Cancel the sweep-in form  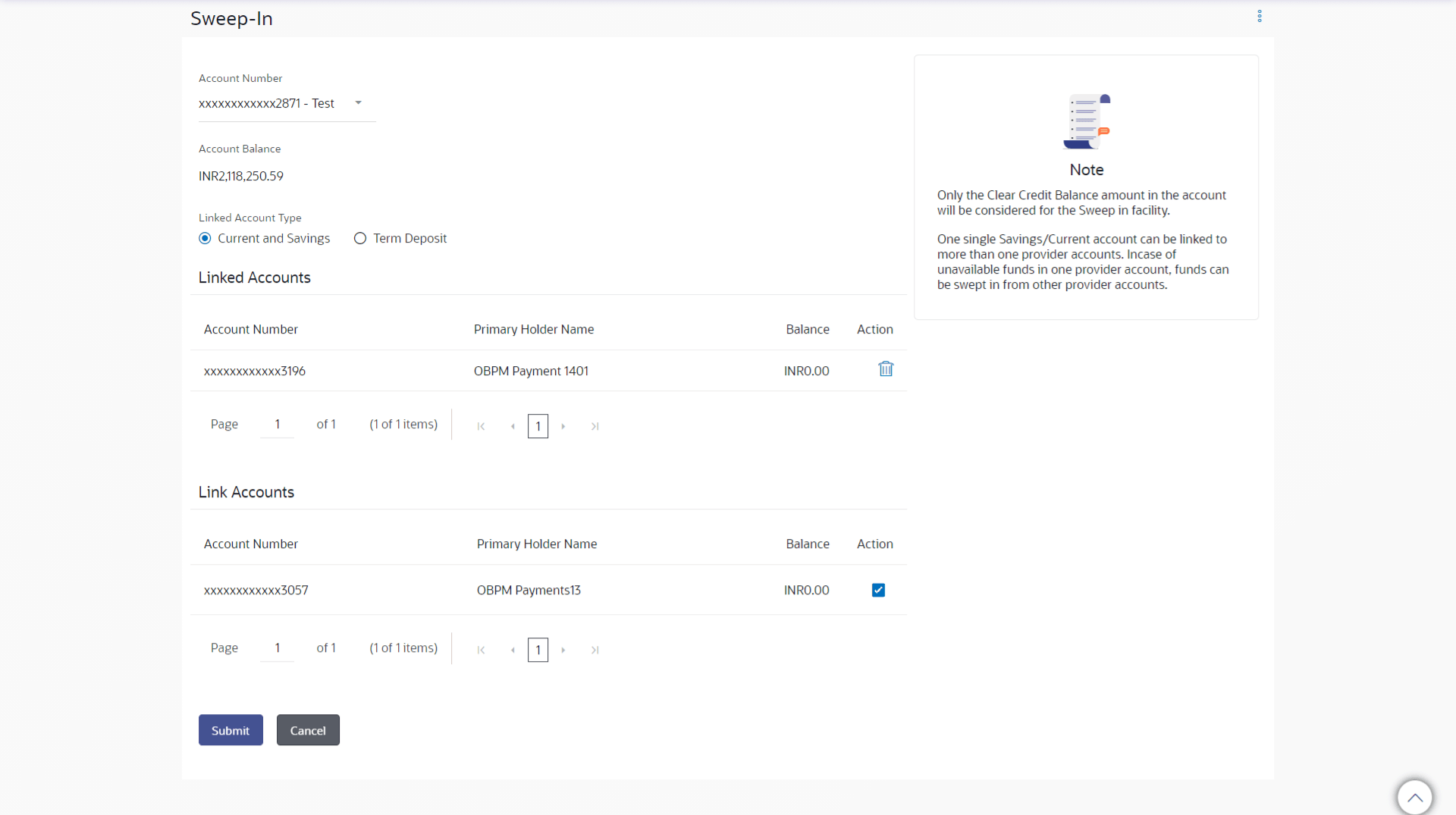[308, 730]
